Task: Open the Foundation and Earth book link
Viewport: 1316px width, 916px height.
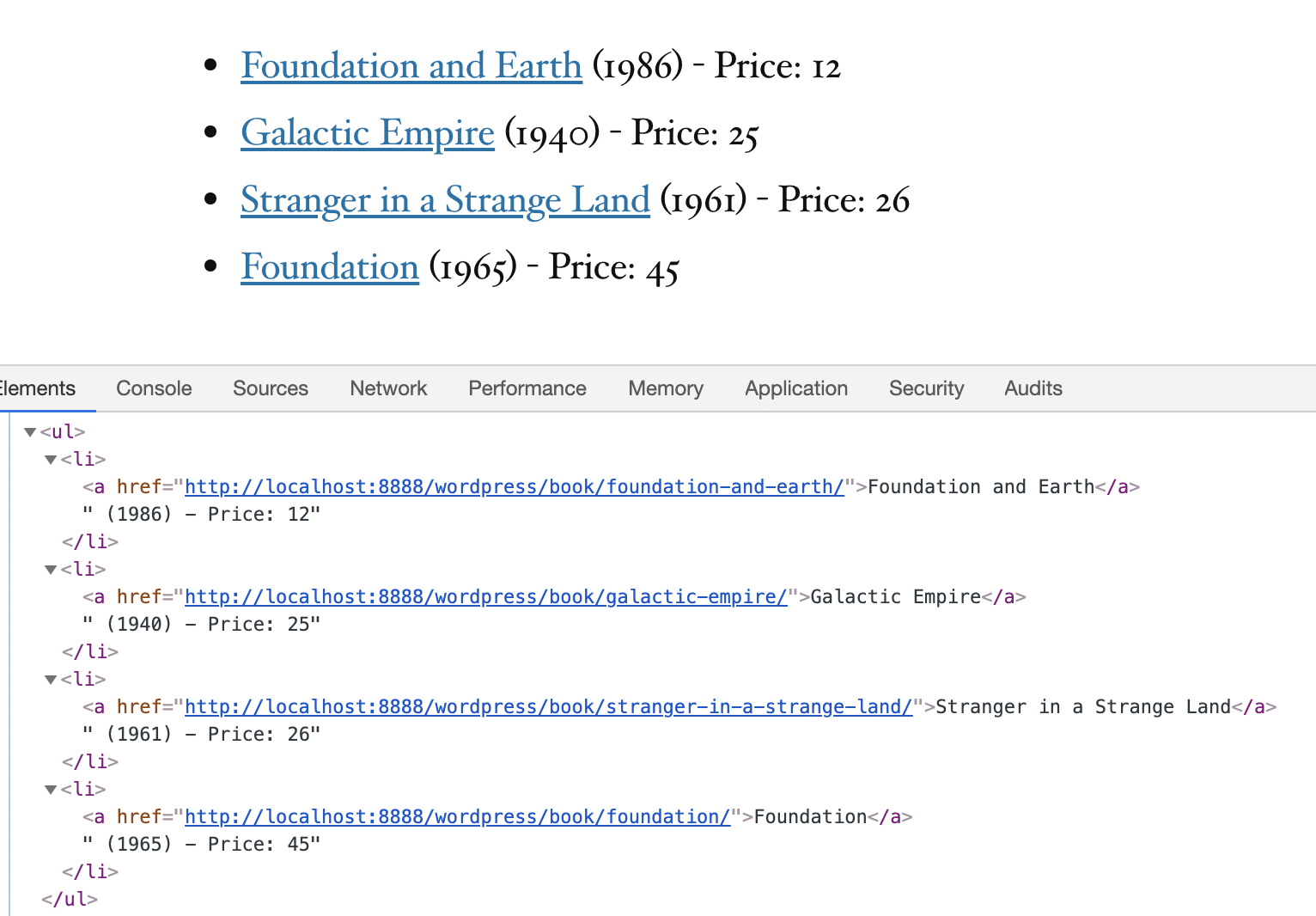Action: click(x=411, y=65)
